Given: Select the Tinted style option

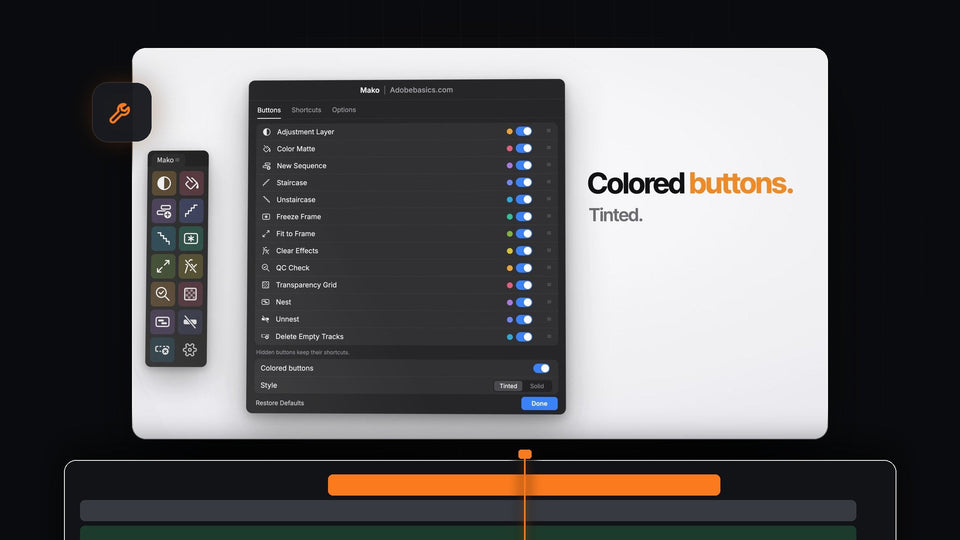Looking at the screenshot, I should pyautogui.click(x=508, y=386).
